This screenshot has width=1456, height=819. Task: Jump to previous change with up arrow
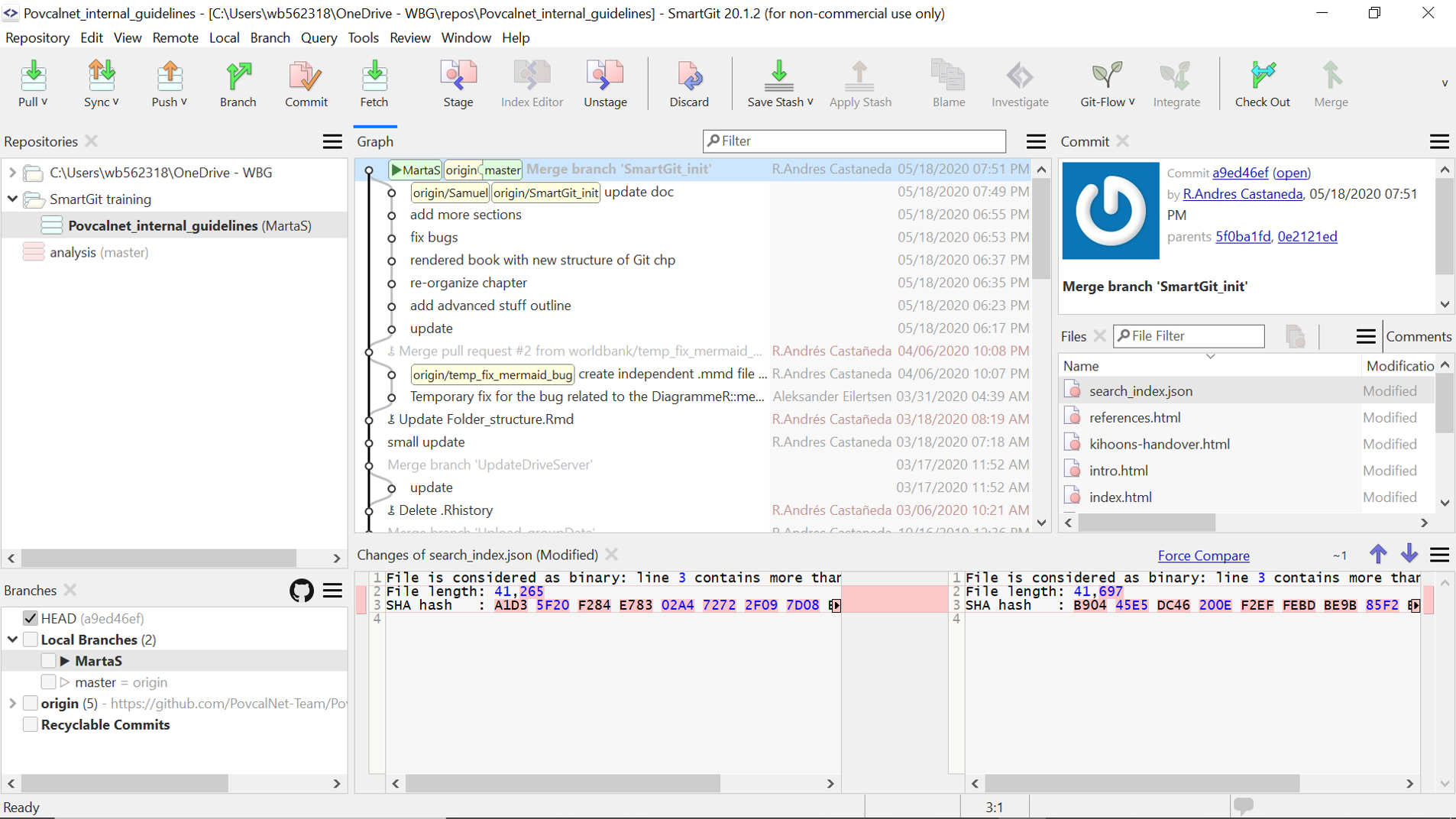(1378, 555)
